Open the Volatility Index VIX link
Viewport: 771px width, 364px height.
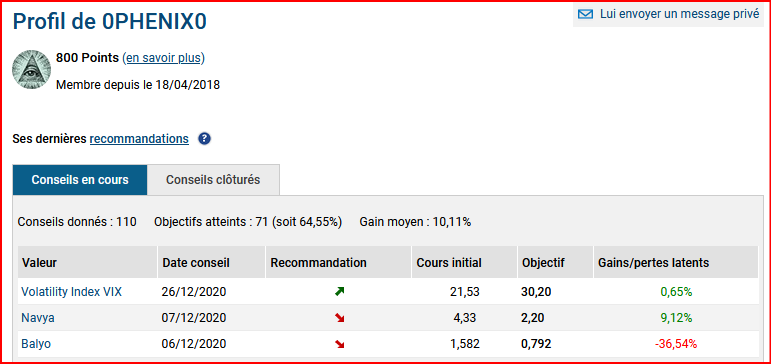click(x=71, y=292)
